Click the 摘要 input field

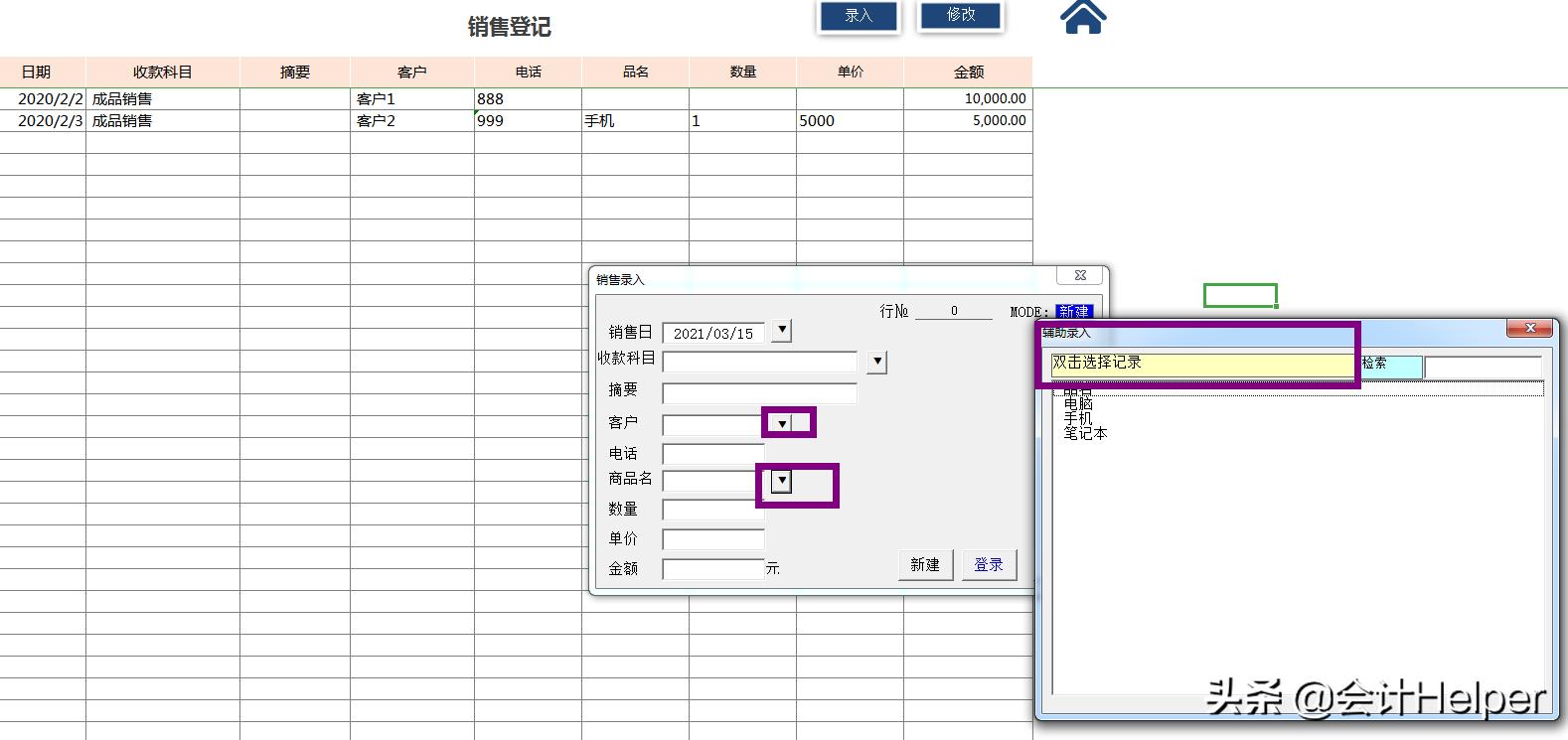point(759,393)
